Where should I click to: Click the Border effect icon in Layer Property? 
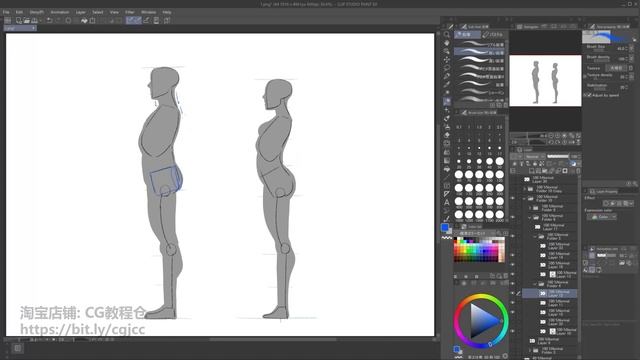click(606, 203)
